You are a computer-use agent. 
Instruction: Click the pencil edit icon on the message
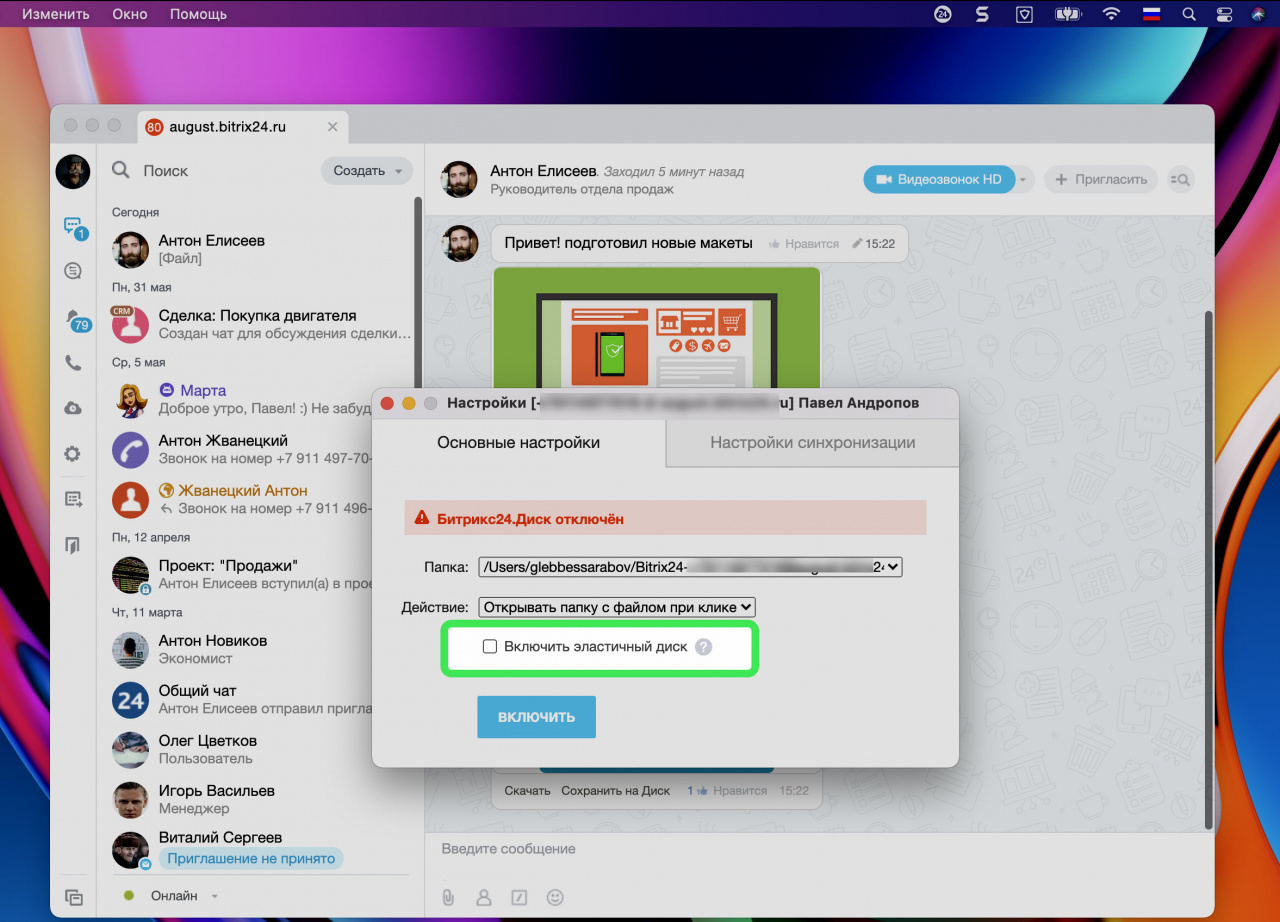coord(857,243)
